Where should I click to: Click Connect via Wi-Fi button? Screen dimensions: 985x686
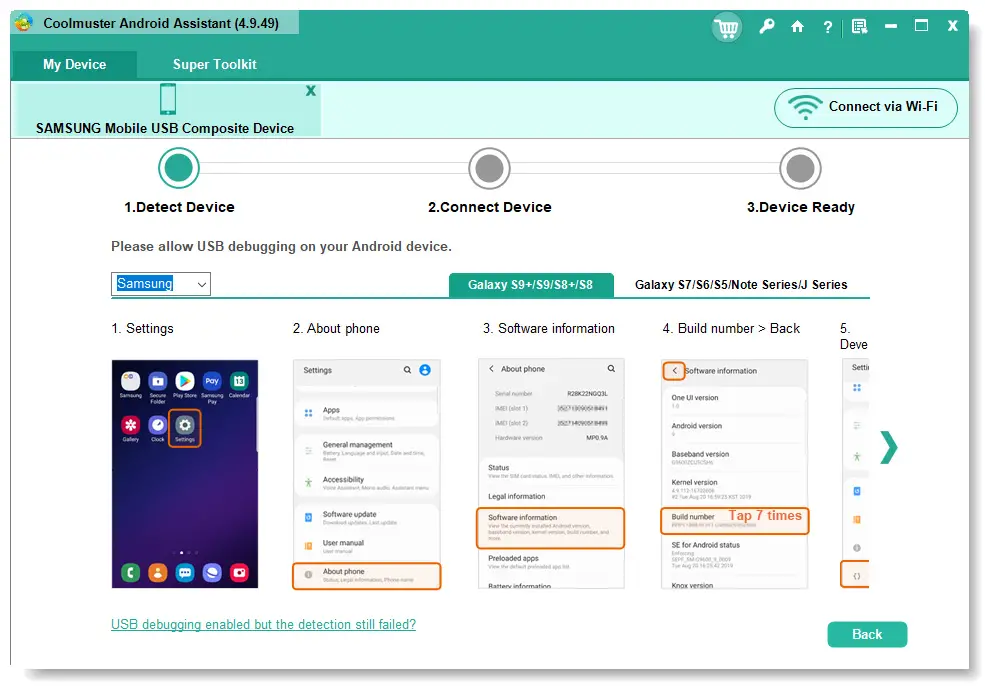866,107
